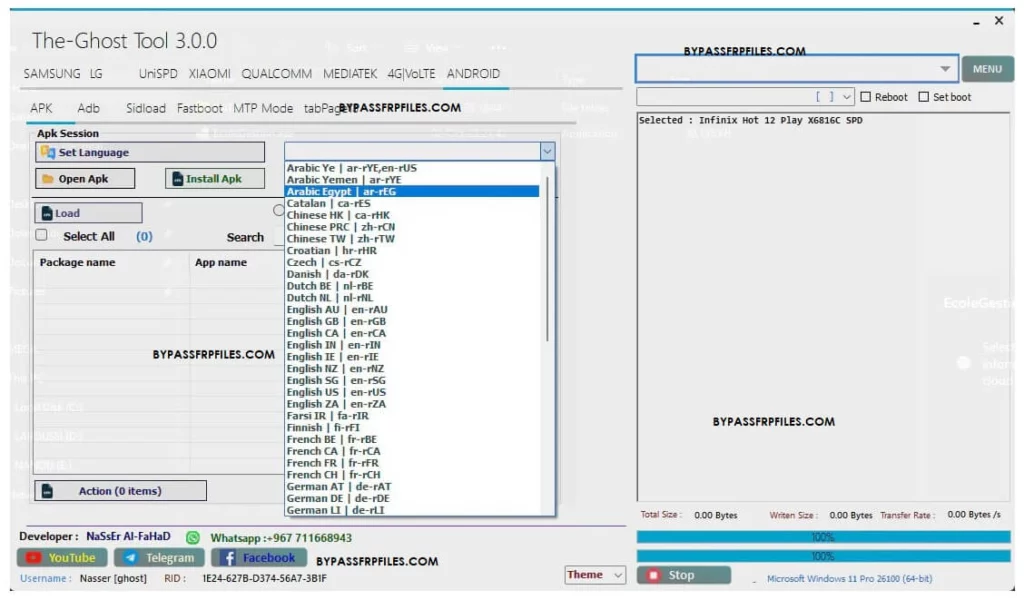Toggle the Select All checkbox
The width and height of the screenshot is (1024, 600).
(x=41, y=235)
